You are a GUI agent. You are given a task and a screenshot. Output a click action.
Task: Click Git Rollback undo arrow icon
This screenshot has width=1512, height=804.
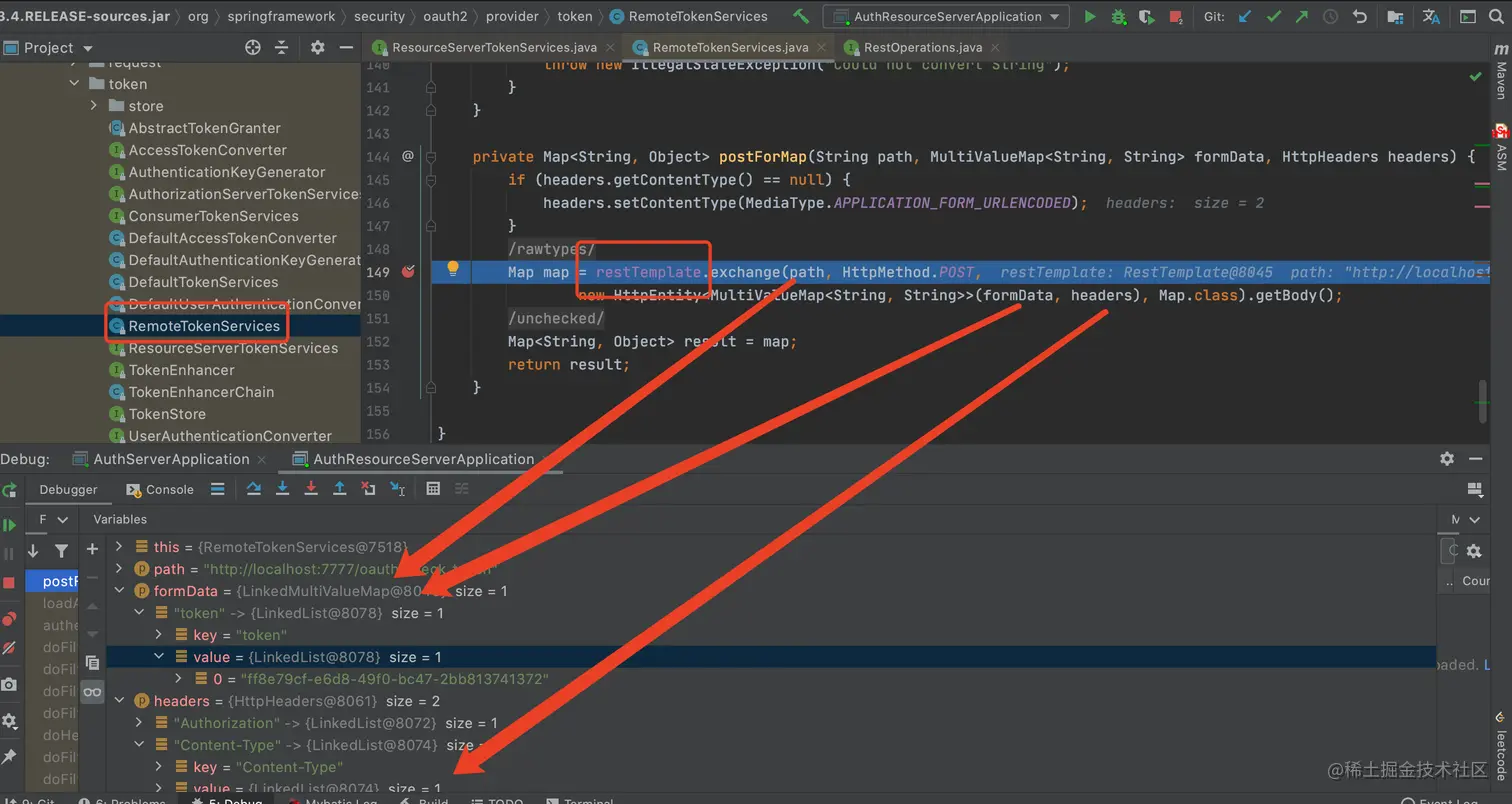pyautogui.click(x=1359, y=16)
